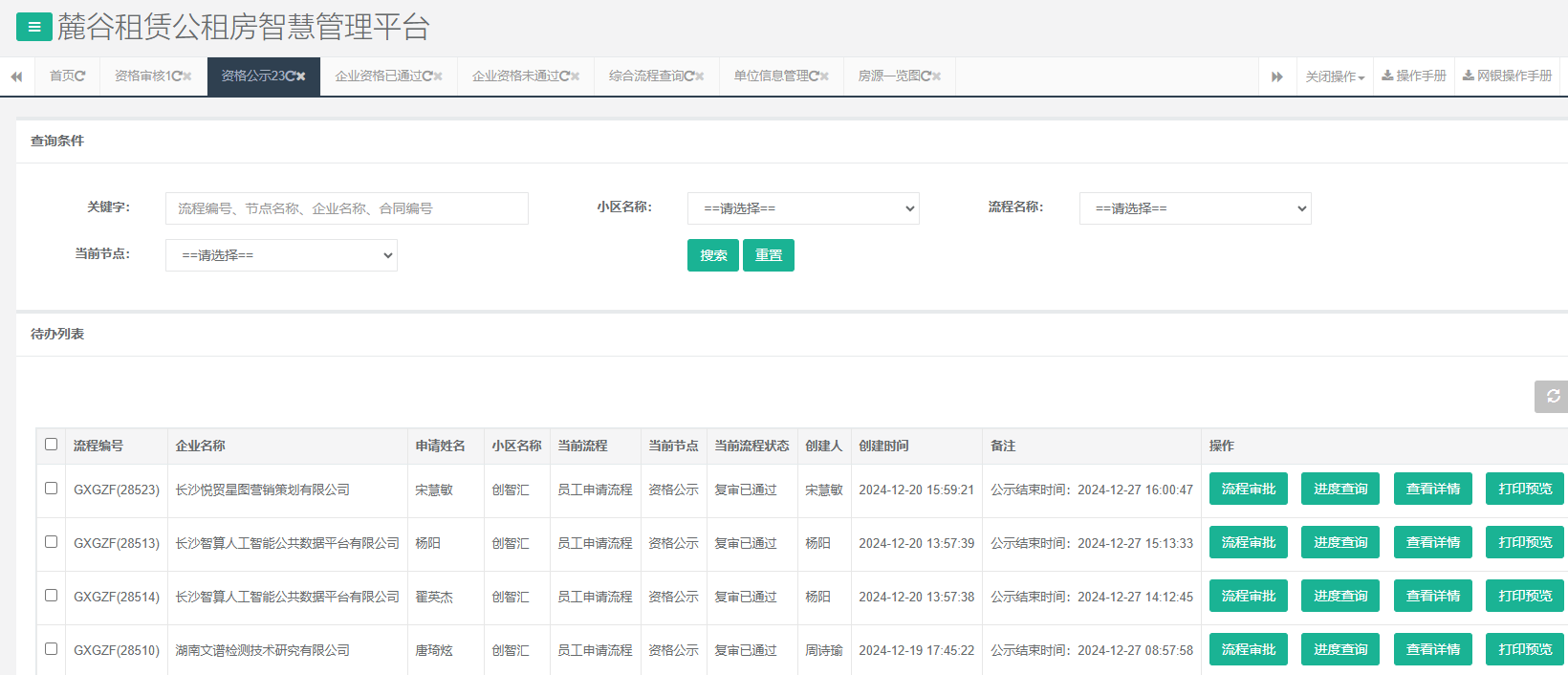This screenshot has width=1568, height=675.
Task: Switch to the 综合流程查询 tab
Action: (x=647, y=76)
